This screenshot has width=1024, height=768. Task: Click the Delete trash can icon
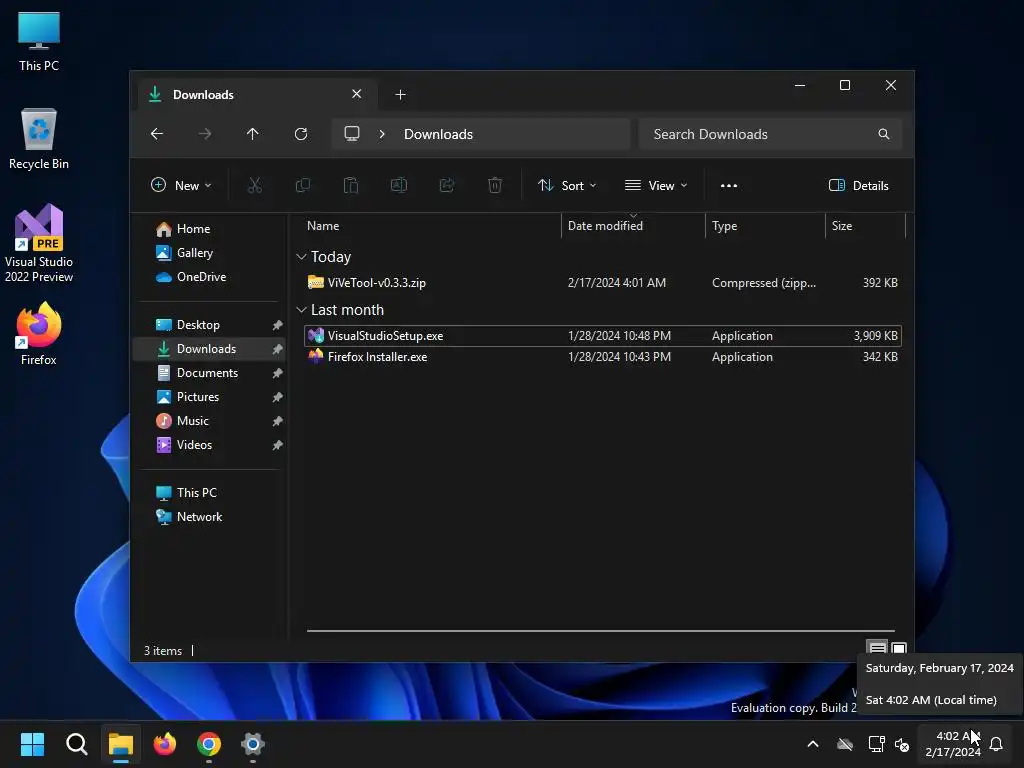point(495,185)
